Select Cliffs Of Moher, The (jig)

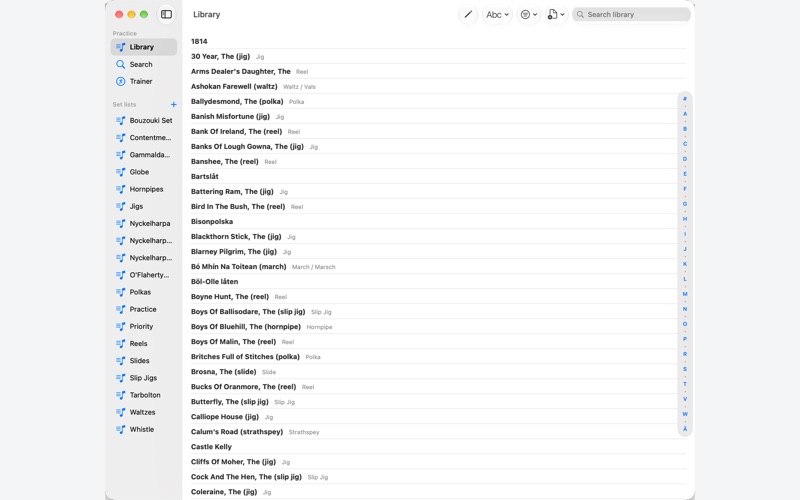click(438, 462)
